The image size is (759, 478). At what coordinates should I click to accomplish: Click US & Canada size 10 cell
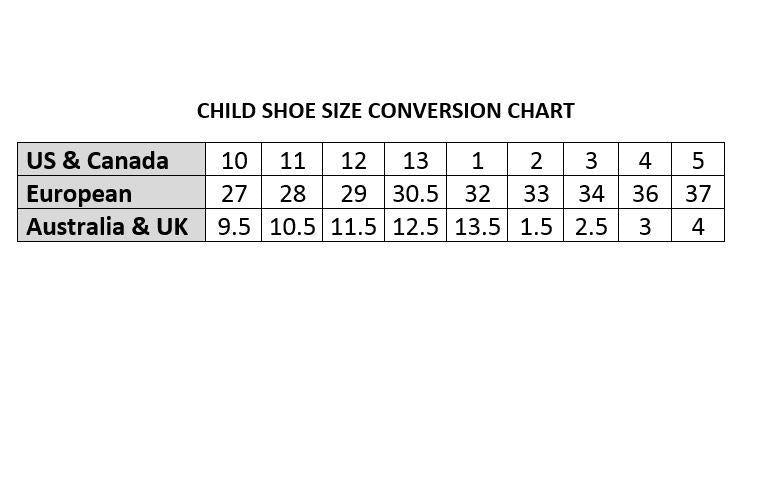[x=234, y=160]
